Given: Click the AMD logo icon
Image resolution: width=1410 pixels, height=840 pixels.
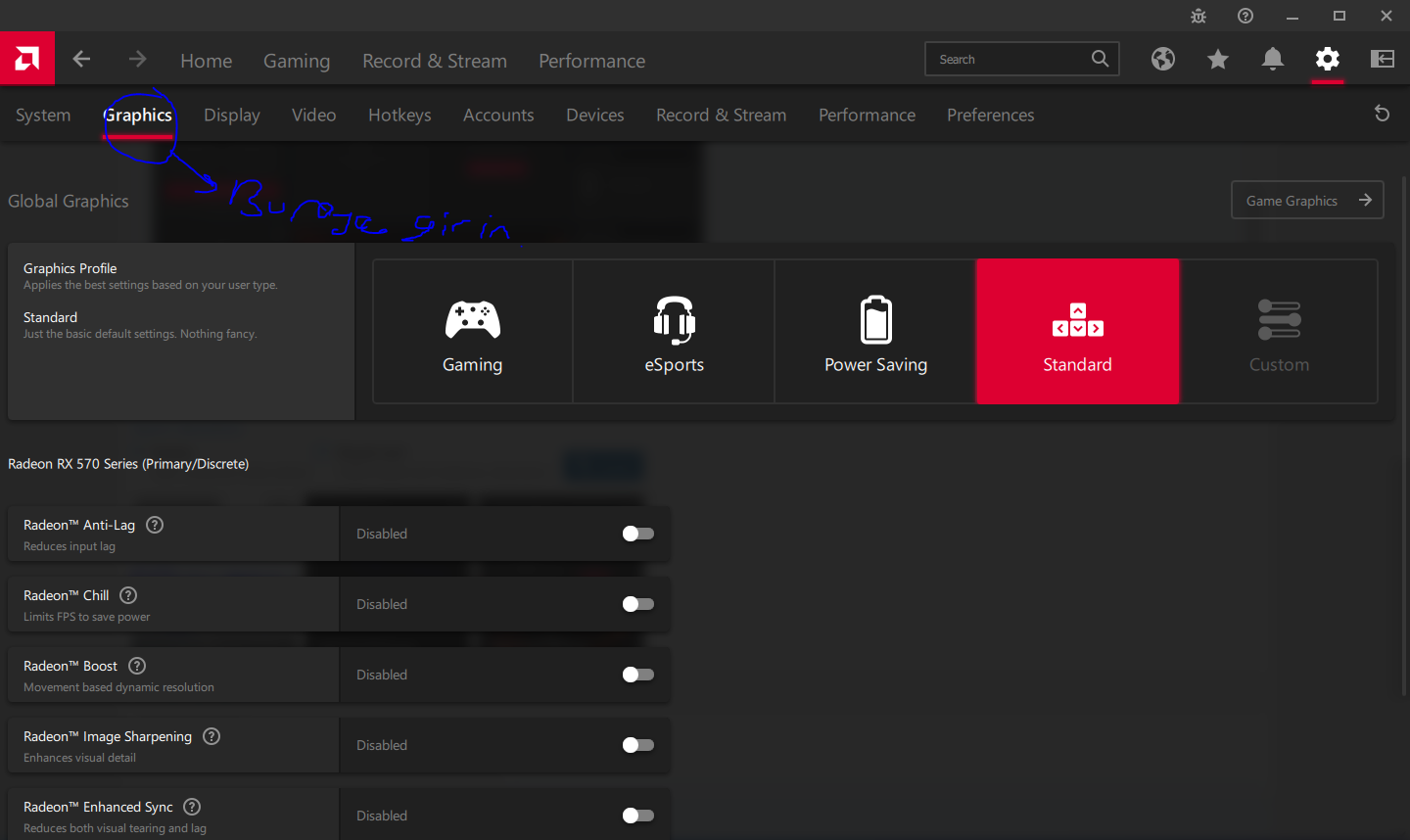Looking at the screenshot, I should 27,59.
